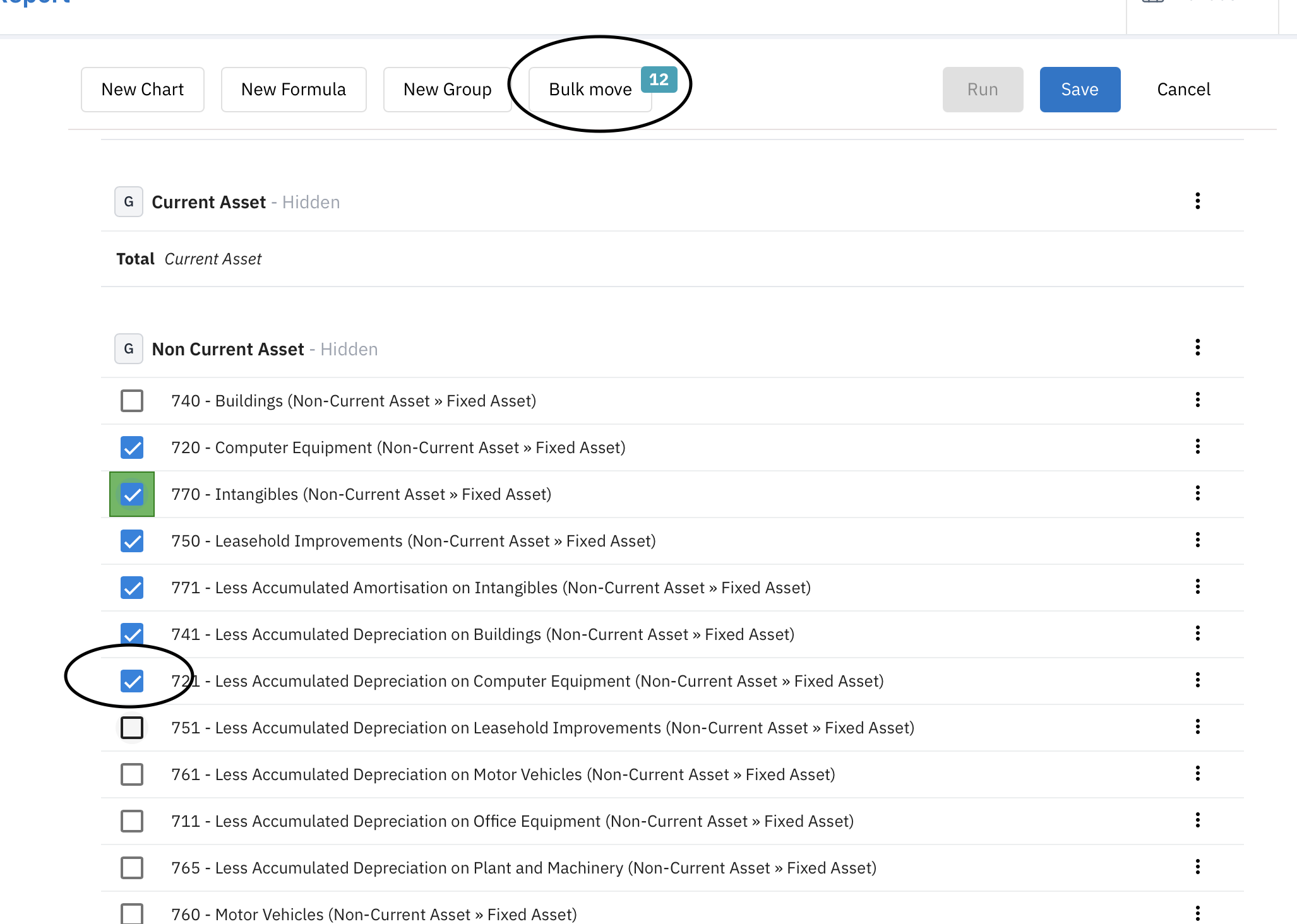Open options menu for 720 - Computer Equipment

point(1197,447)
